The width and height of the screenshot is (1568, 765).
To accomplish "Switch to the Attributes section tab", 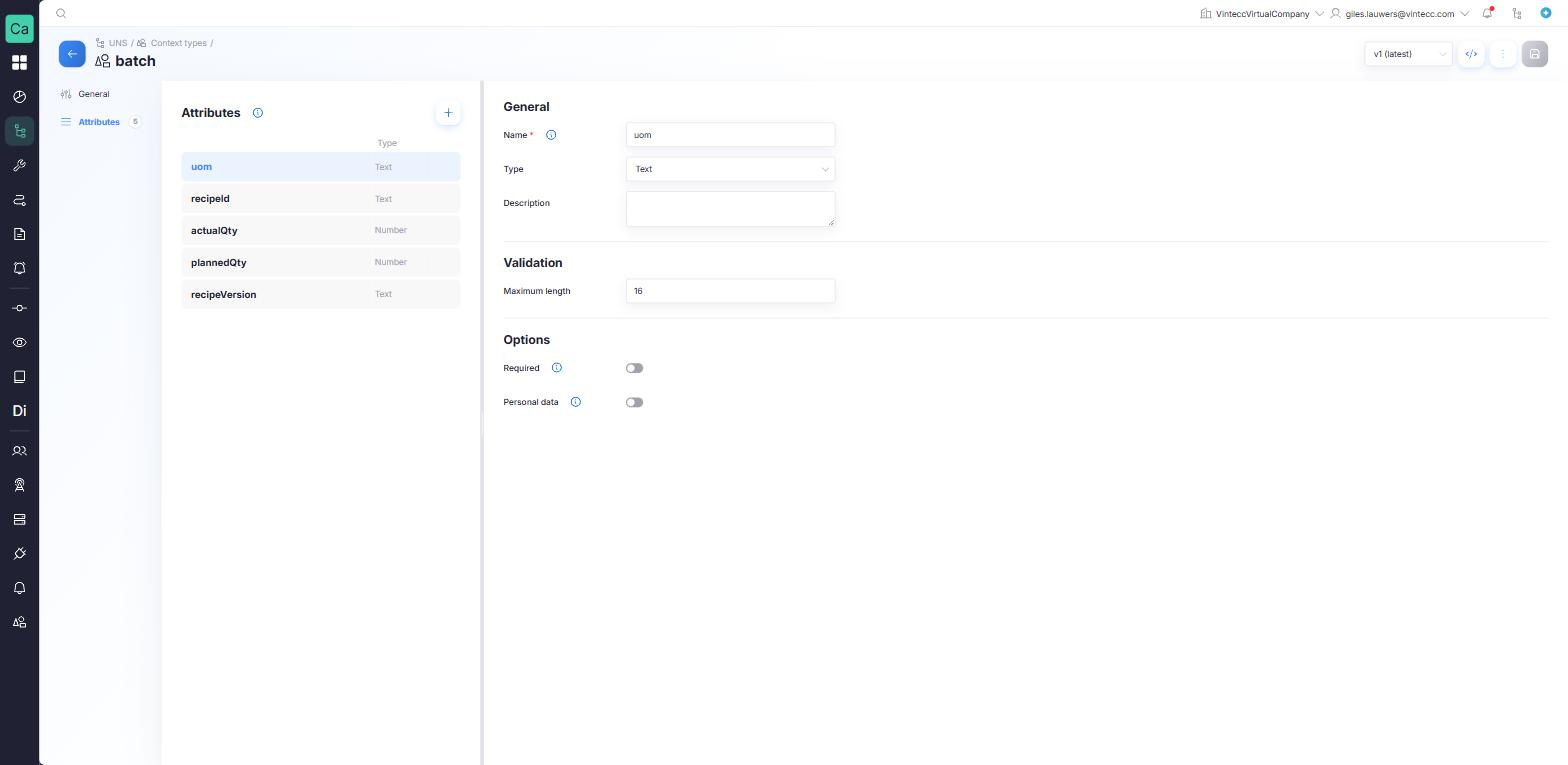I will (99, 122).
